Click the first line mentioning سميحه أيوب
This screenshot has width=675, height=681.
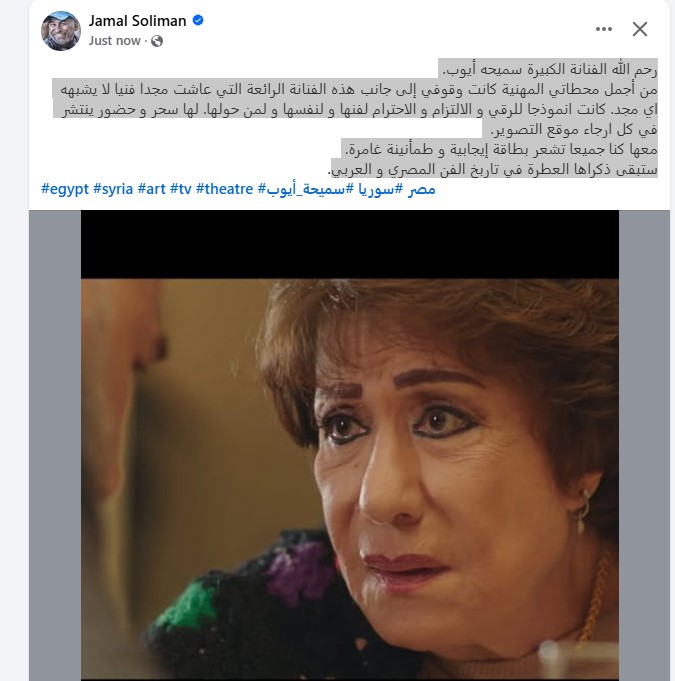coord(548,69)
